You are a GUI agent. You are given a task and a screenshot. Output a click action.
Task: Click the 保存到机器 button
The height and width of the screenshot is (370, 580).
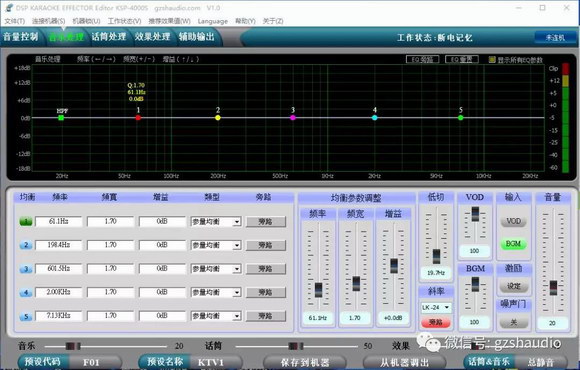[305, 362]
